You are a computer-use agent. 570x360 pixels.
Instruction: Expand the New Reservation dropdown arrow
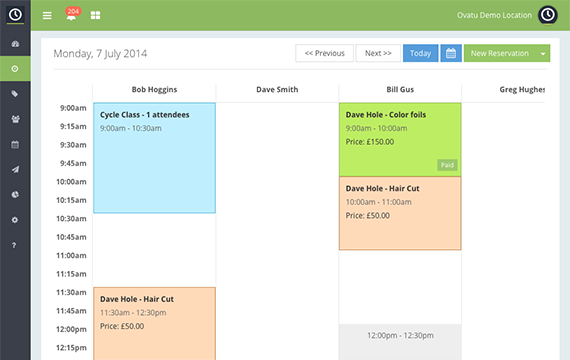pos(543,53)
